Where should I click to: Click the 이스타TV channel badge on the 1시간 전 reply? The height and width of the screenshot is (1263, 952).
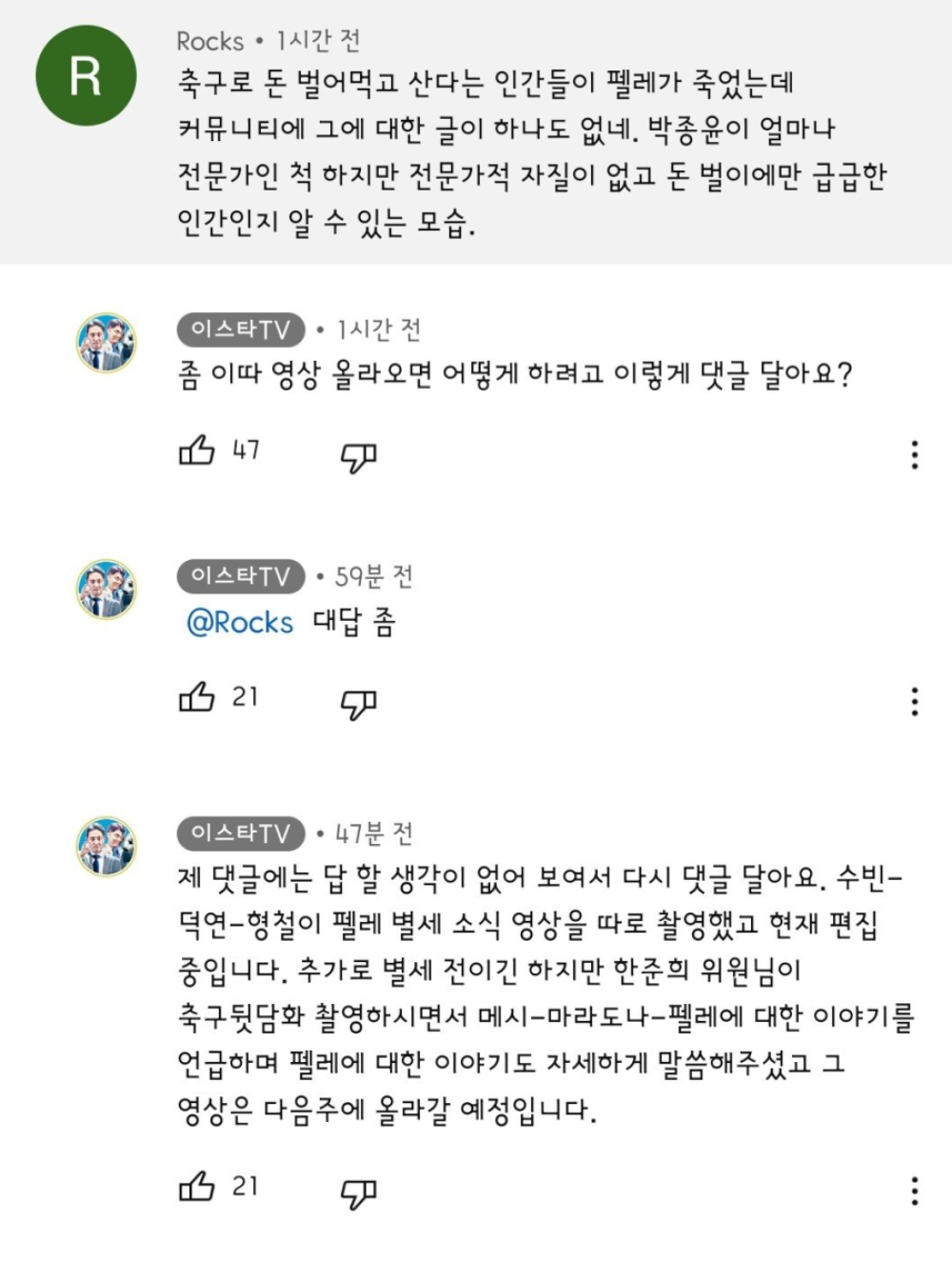pyautogui.click(x=240, y=330)
